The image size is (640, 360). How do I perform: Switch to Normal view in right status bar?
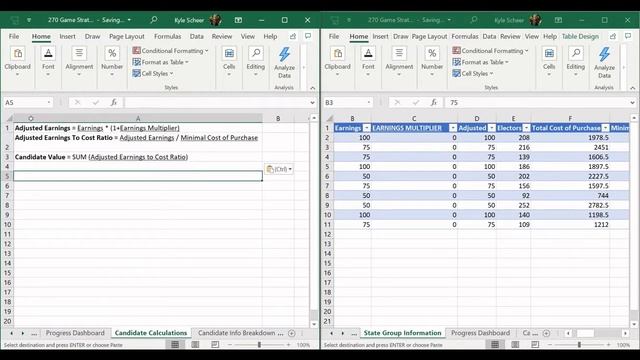tap(495, 345)
